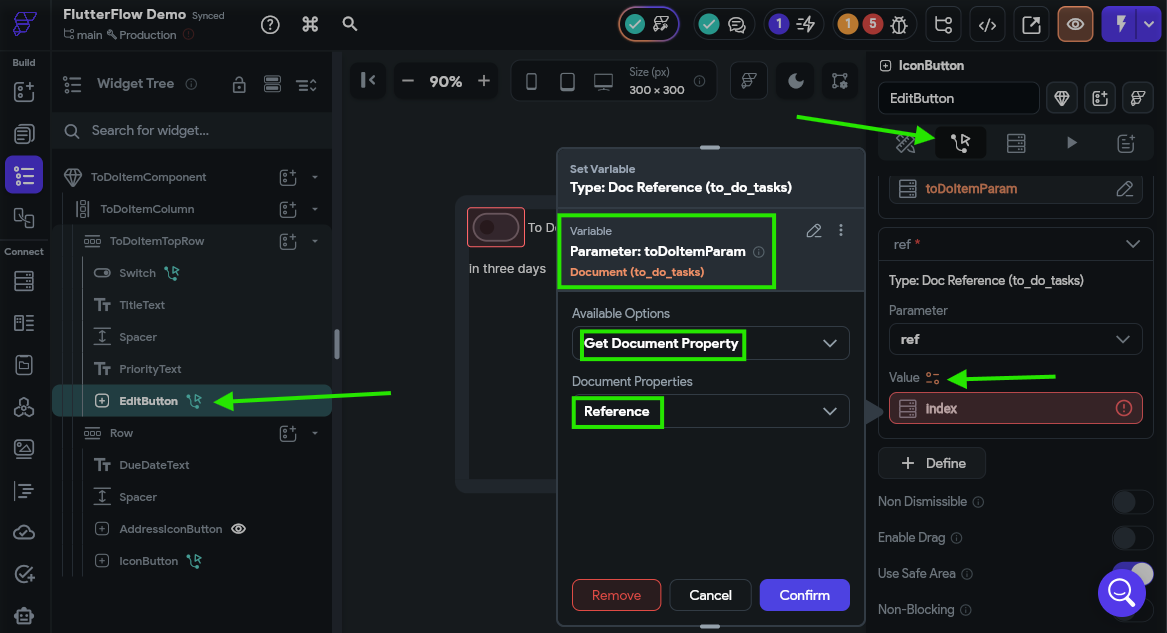Switch to Backend Query tab
This screenshot has height=633, width=1167.
coord(1016,143)
